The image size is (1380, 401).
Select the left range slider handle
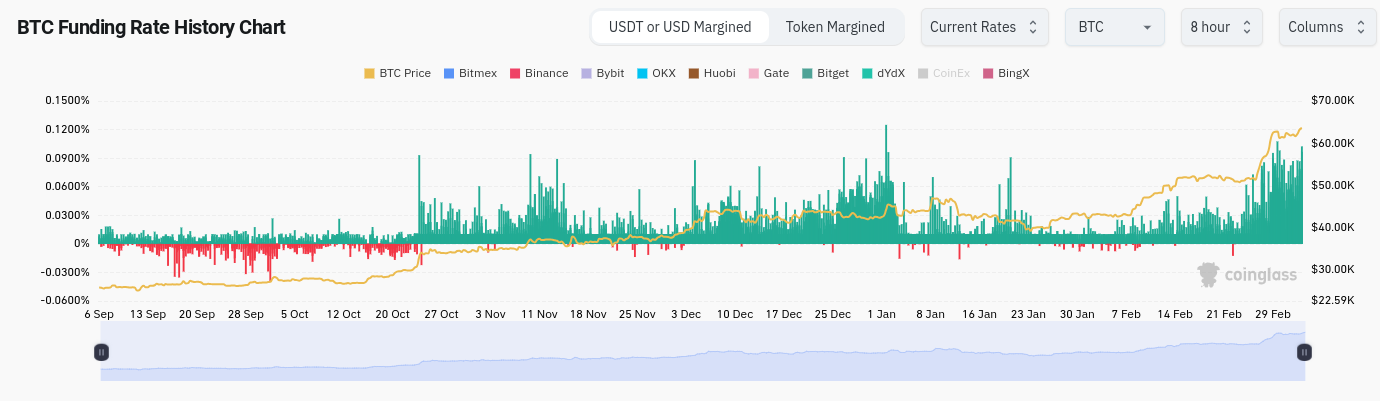101,352
